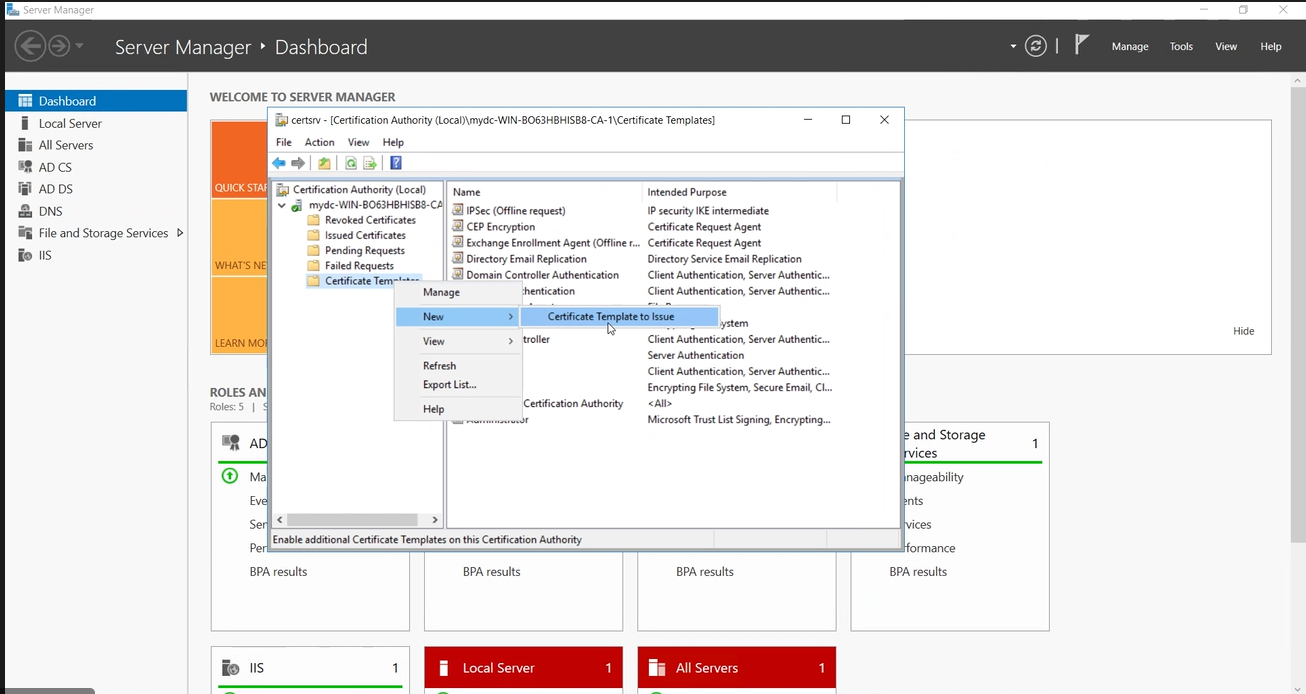1306x694 pixels.
Task: Open Server Manager View menu
Action: point(1226,46)
